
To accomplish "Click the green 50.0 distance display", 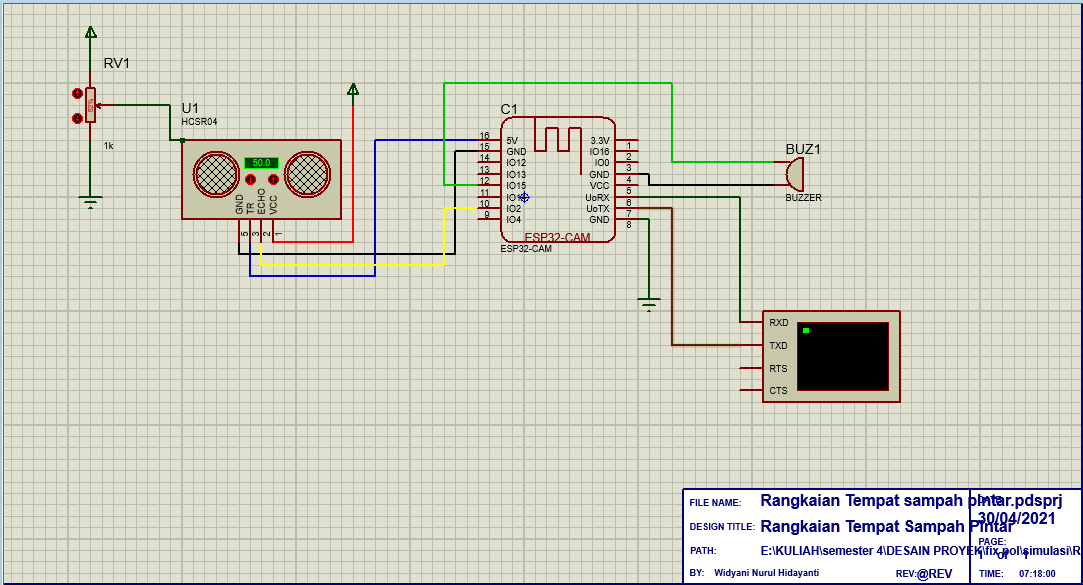I will (261, 163).
